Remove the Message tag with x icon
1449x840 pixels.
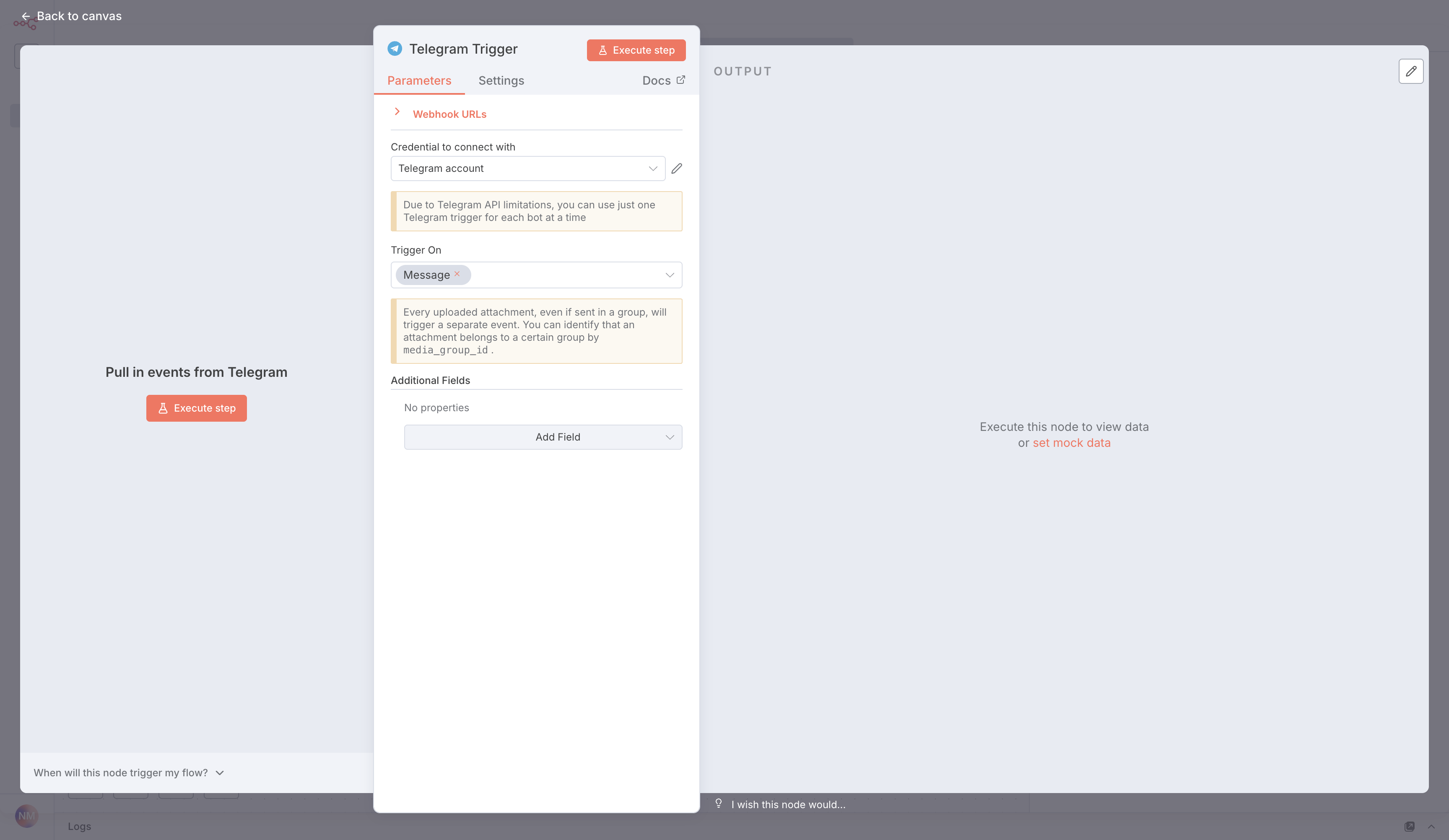point(457,274)
